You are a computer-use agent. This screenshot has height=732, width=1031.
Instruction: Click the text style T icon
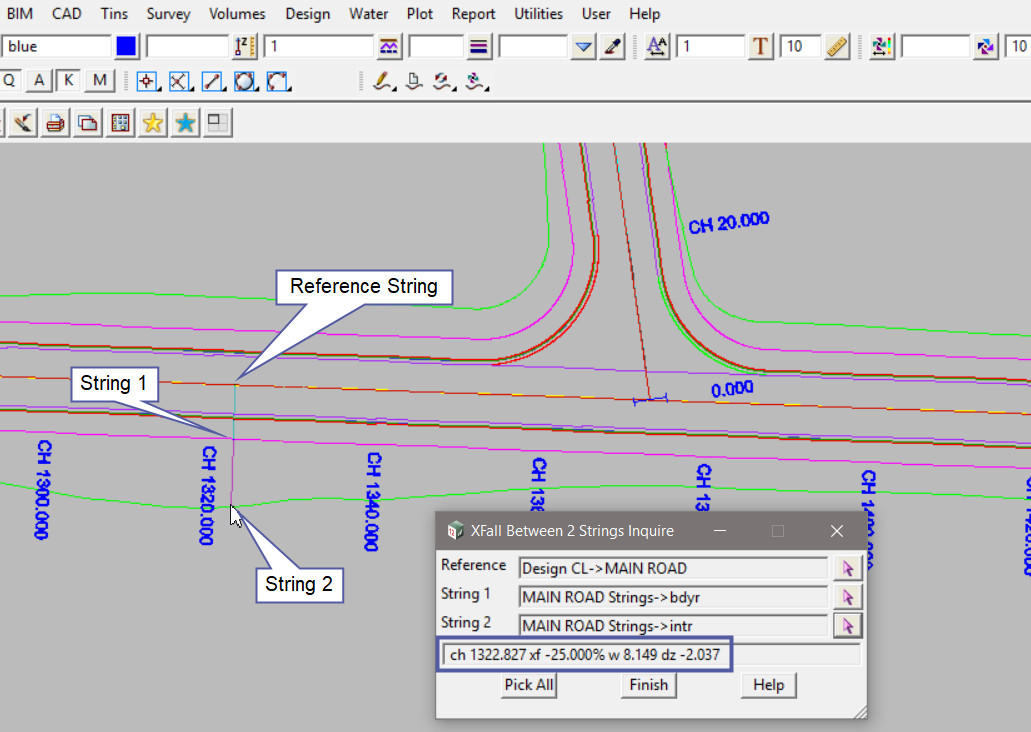click(761, 47)
